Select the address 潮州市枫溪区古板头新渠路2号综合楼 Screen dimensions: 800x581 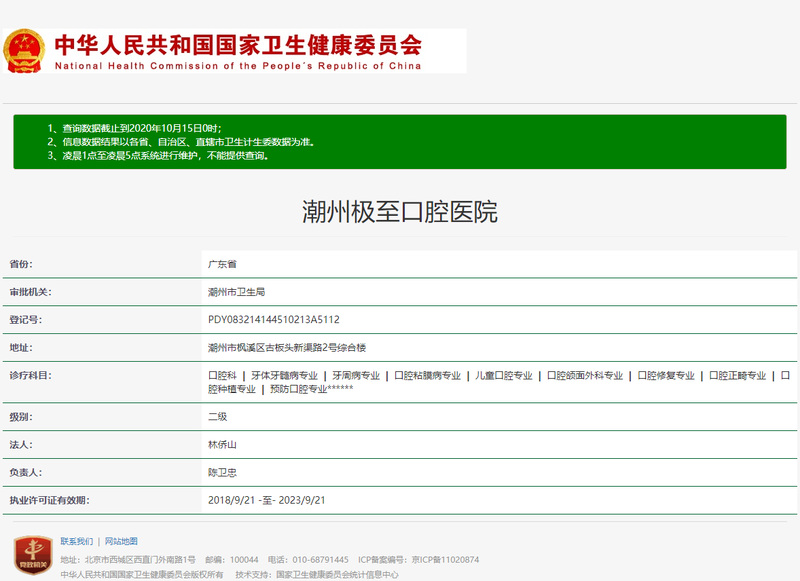287,348
